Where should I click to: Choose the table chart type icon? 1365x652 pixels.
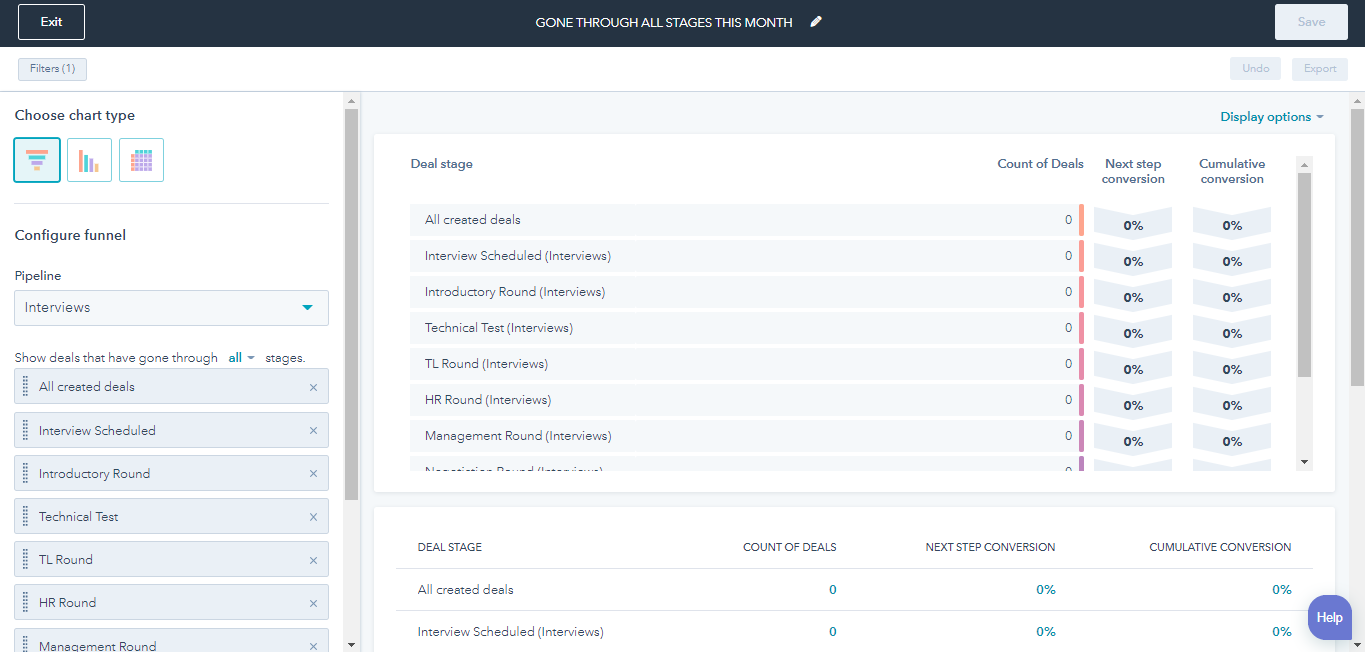point(141,160)
